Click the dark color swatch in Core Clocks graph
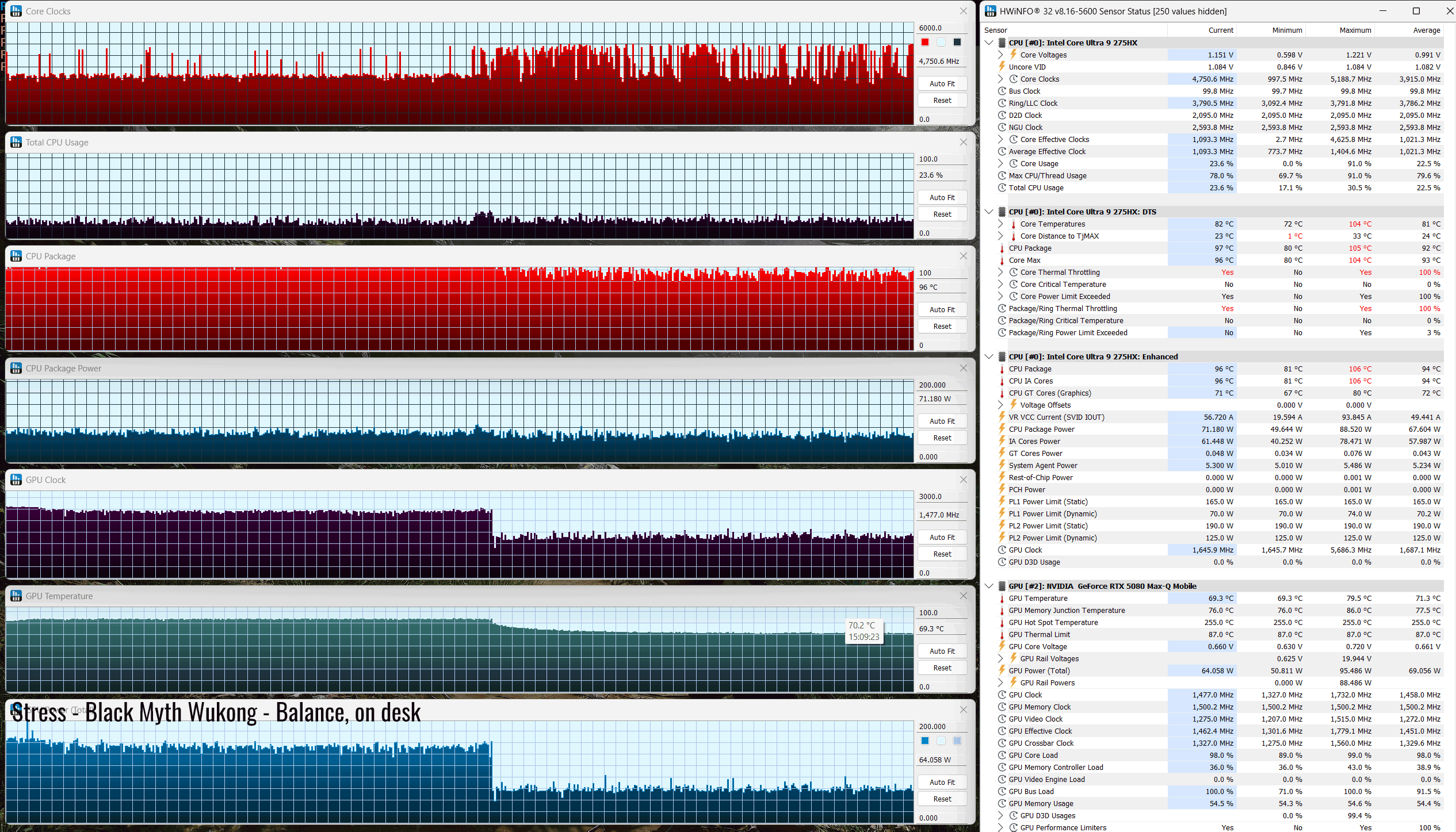The image size is (1456, 832). pyautogui.click(x=957, y=42)
